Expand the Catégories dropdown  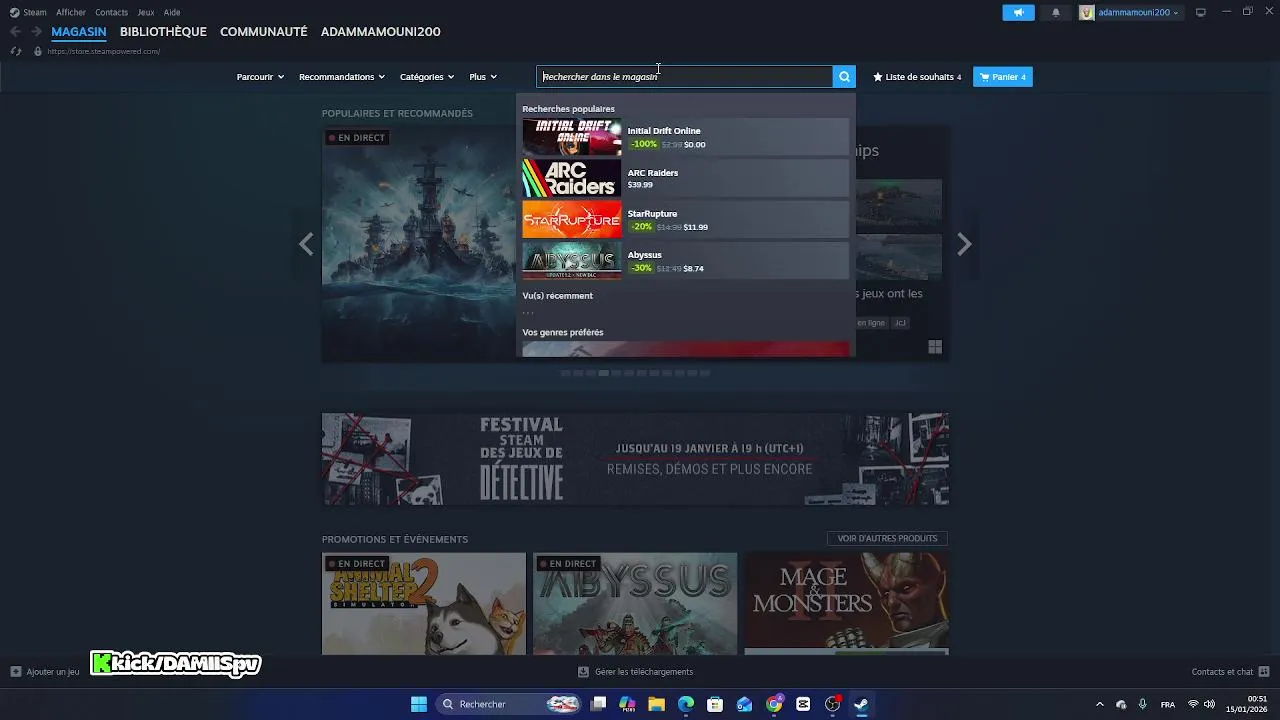pyautogui.click(x=427, y=77)
